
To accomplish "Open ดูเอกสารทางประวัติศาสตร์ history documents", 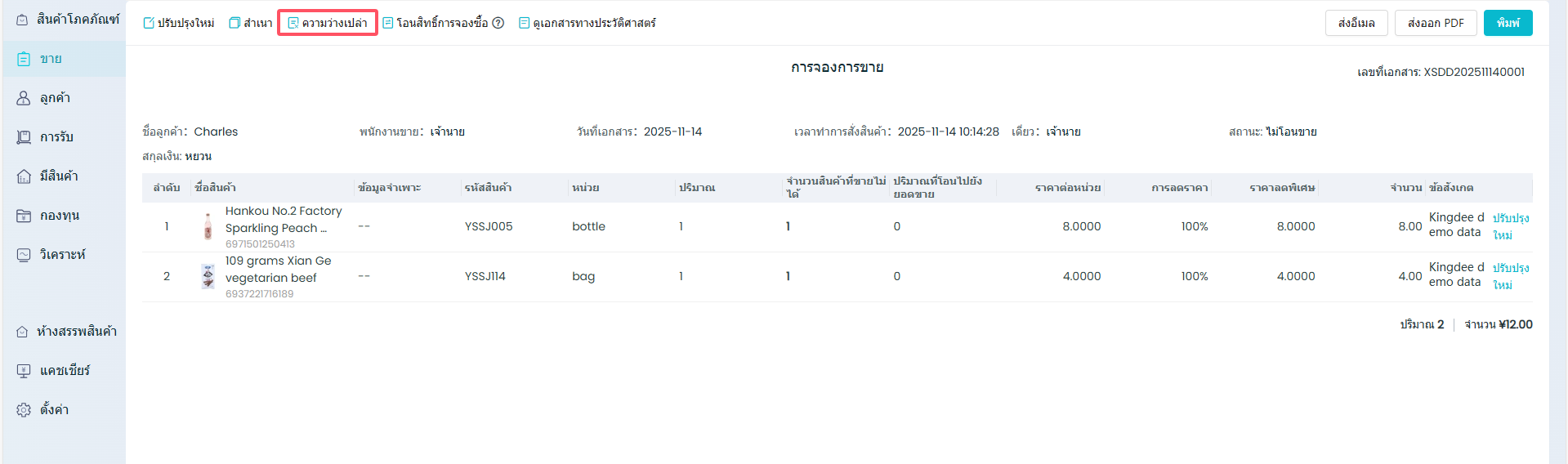I will pyautogui.click(x=587, y=23).
